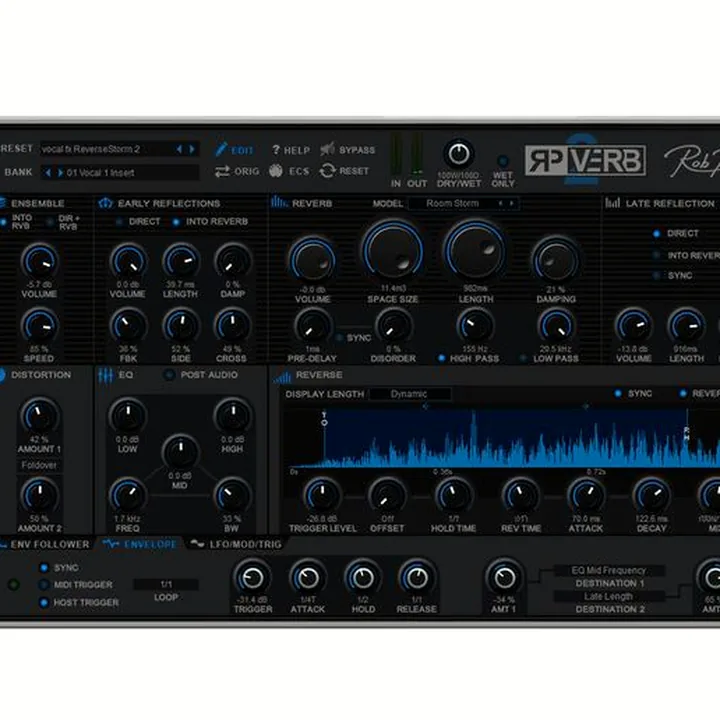Click the Early Reflections FBK knob

point(128,326)
